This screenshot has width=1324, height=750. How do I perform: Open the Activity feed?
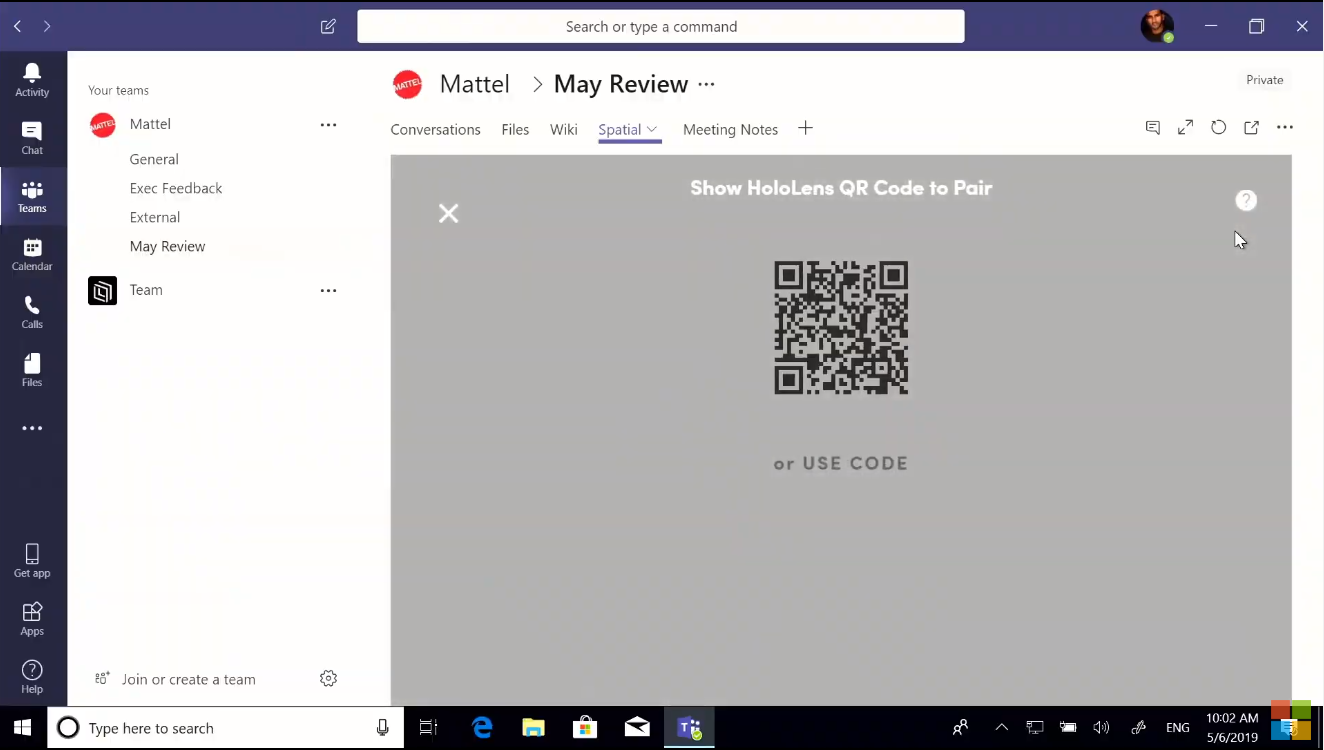pyautogui.click(x=32, y=80)
